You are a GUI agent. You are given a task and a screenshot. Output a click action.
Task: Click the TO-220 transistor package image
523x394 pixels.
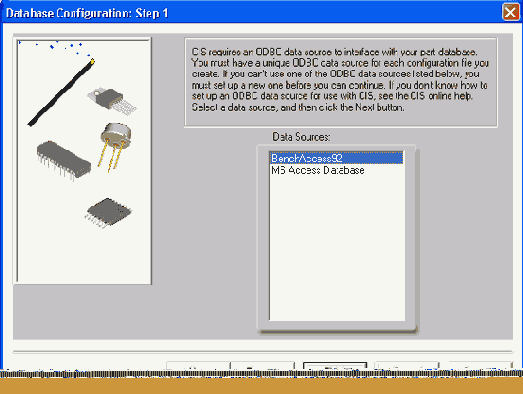(x=112, y=101)
